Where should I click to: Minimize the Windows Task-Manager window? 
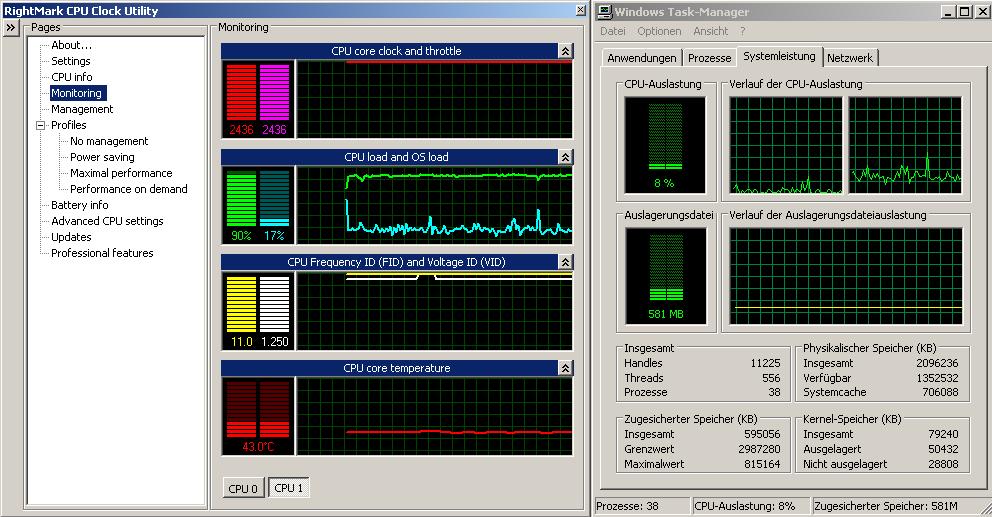pyautogui.click(x=948, y=11)
